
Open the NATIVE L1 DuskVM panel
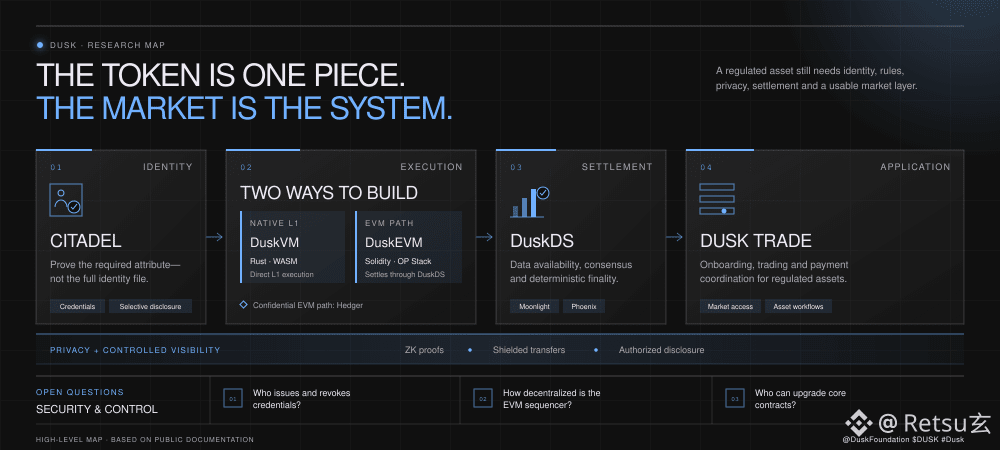[x=293, y=247]
